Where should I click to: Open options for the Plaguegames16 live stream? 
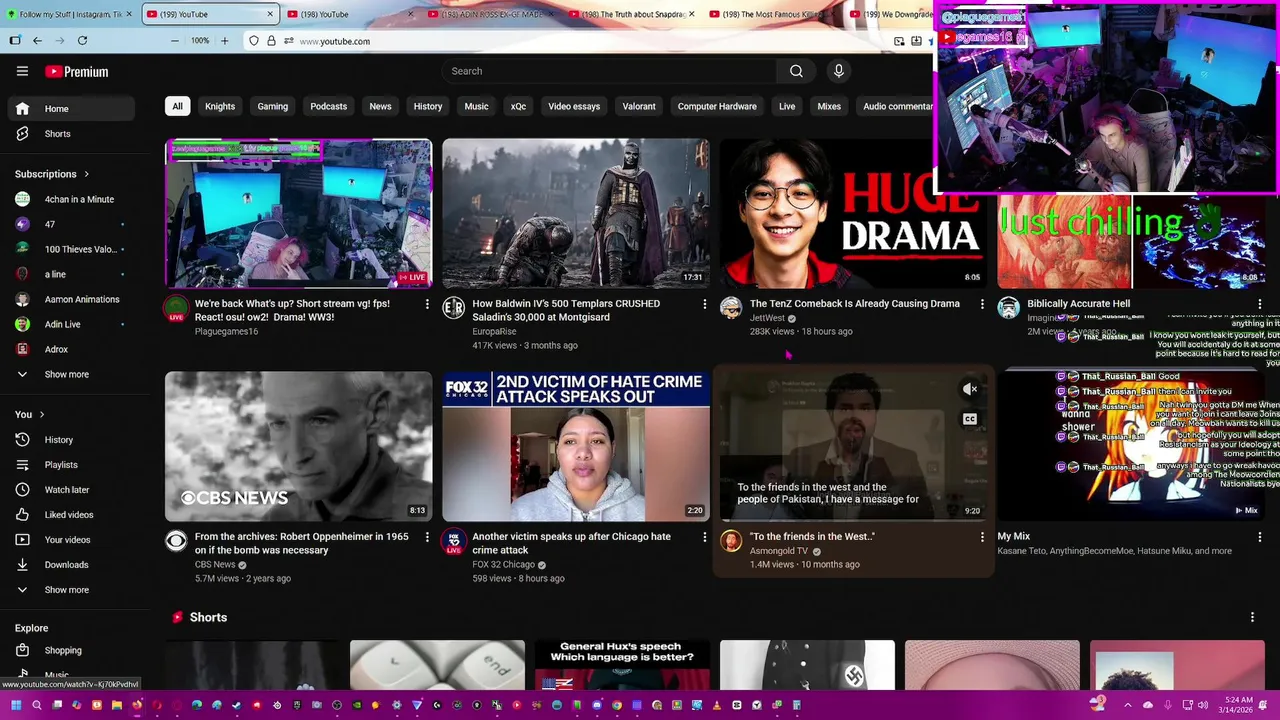coord(427,304)
